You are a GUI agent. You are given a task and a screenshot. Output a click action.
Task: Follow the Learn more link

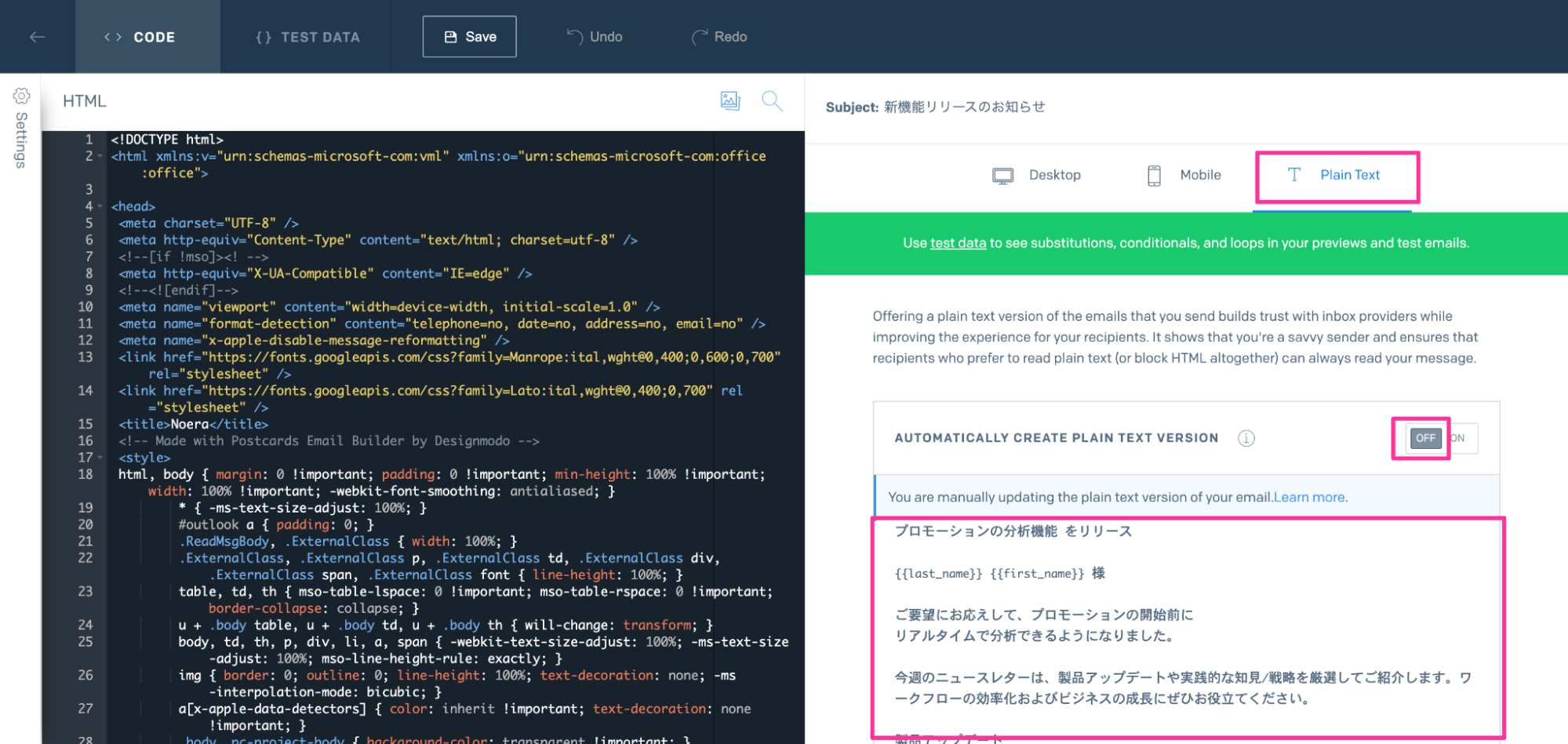[x=1309, y=498]
